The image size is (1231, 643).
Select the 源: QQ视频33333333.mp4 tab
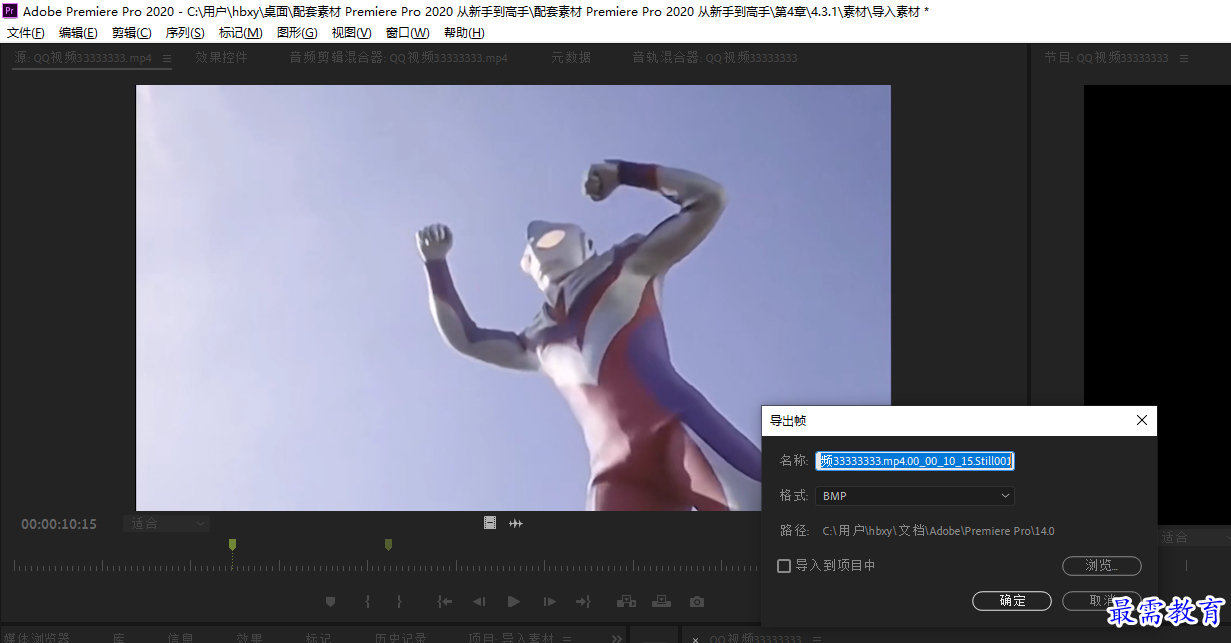pyautogui.click(x=83, y=59)
